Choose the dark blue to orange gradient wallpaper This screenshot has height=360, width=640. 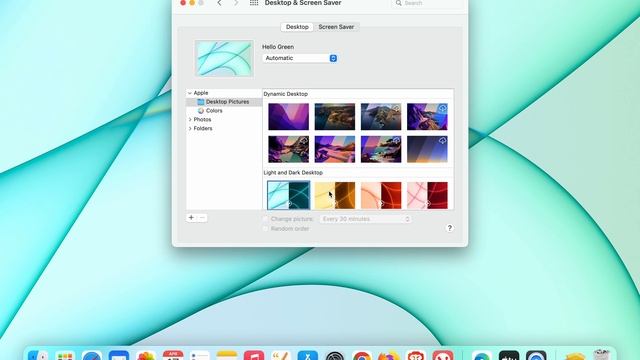[427, 149]
